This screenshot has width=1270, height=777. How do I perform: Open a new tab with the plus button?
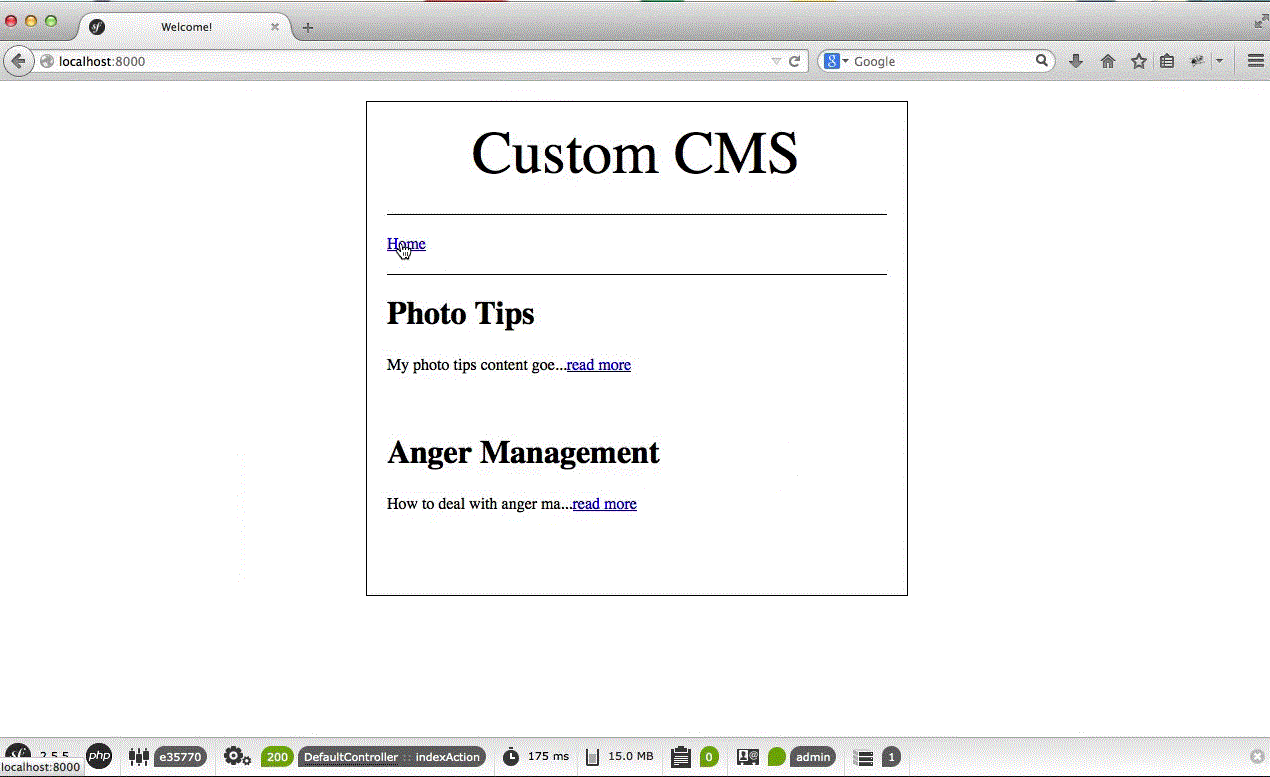click(308, 27)
